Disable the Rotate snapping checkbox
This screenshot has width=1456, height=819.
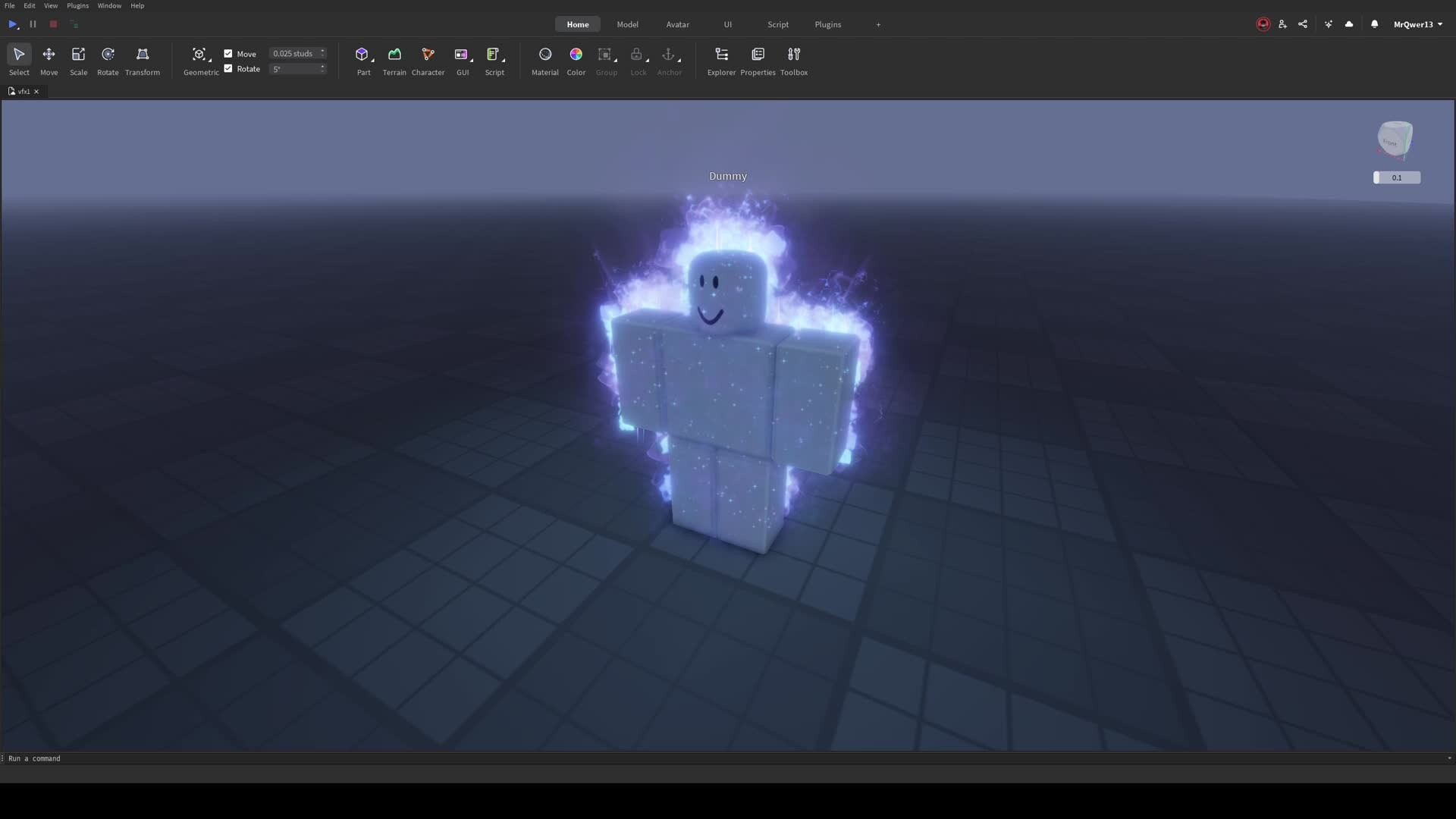(x=228, y=69)
